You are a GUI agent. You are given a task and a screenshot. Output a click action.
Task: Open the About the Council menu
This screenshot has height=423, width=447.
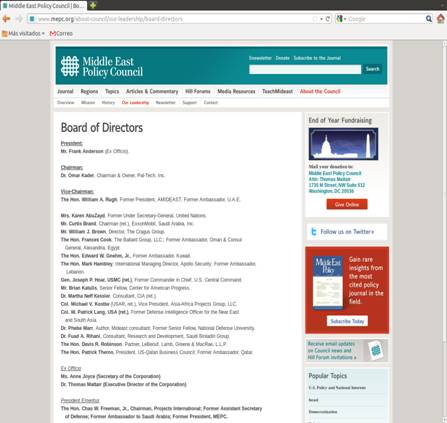click(x=320, y=91)
